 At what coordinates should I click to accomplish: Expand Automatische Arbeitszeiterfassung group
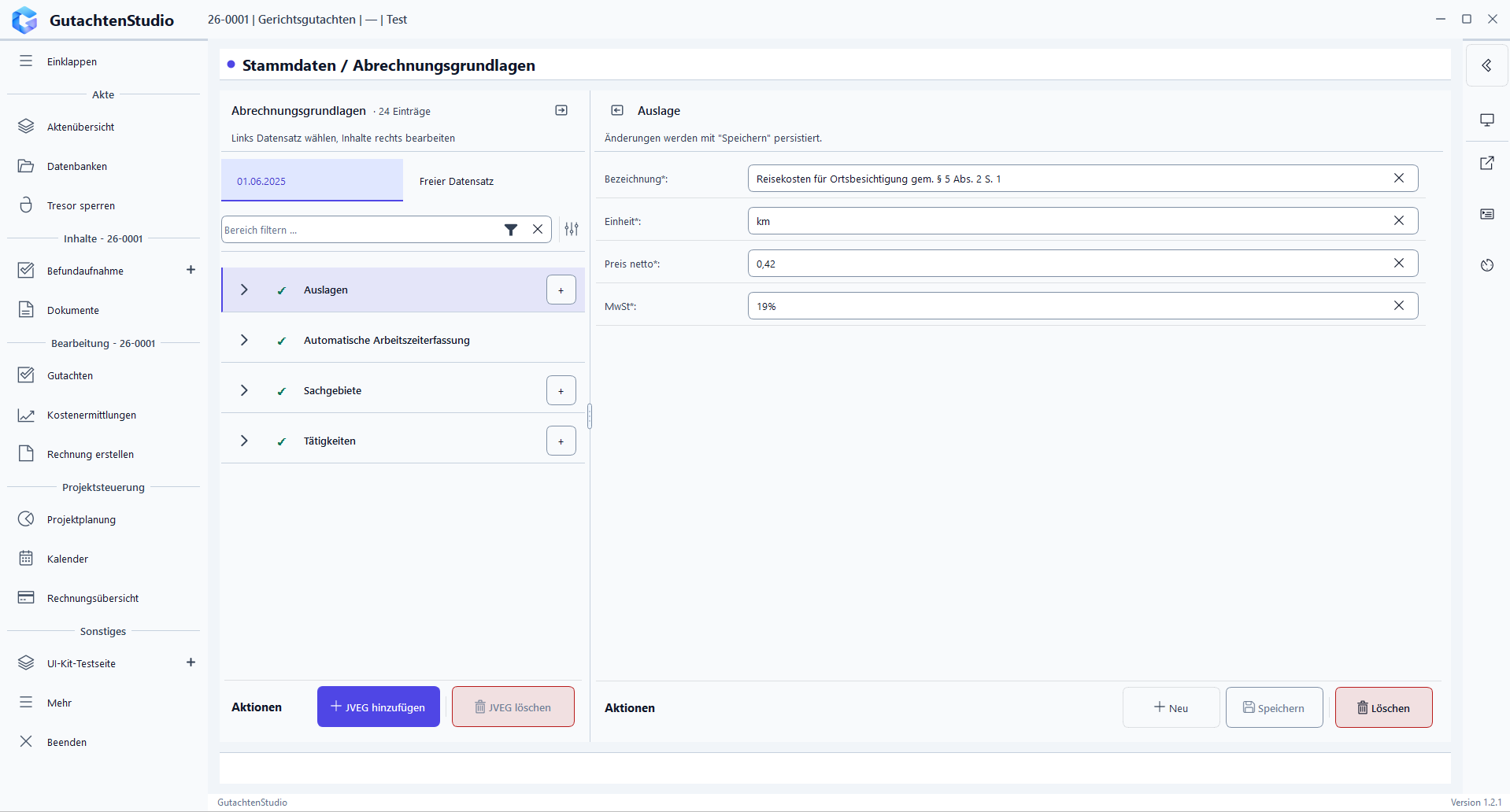click(x=244, y=340)
